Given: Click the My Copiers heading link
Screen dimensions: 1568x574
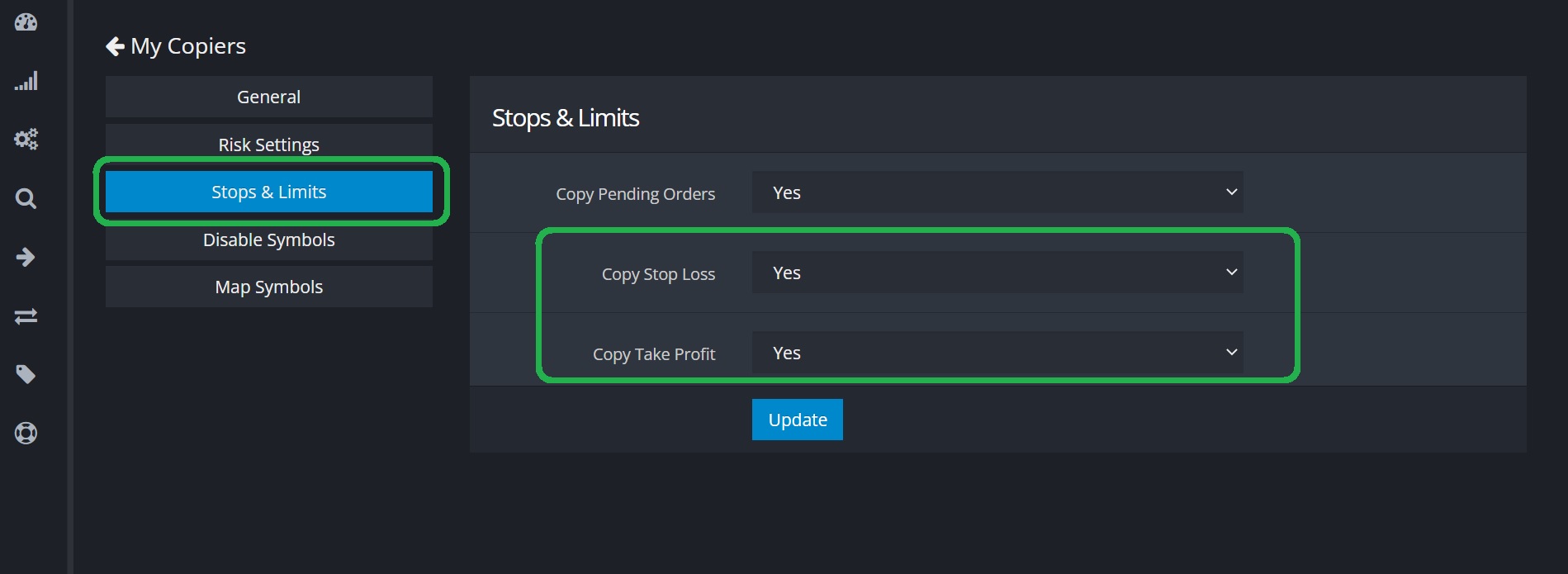Looking at the screenshot, I should (188, 46).
